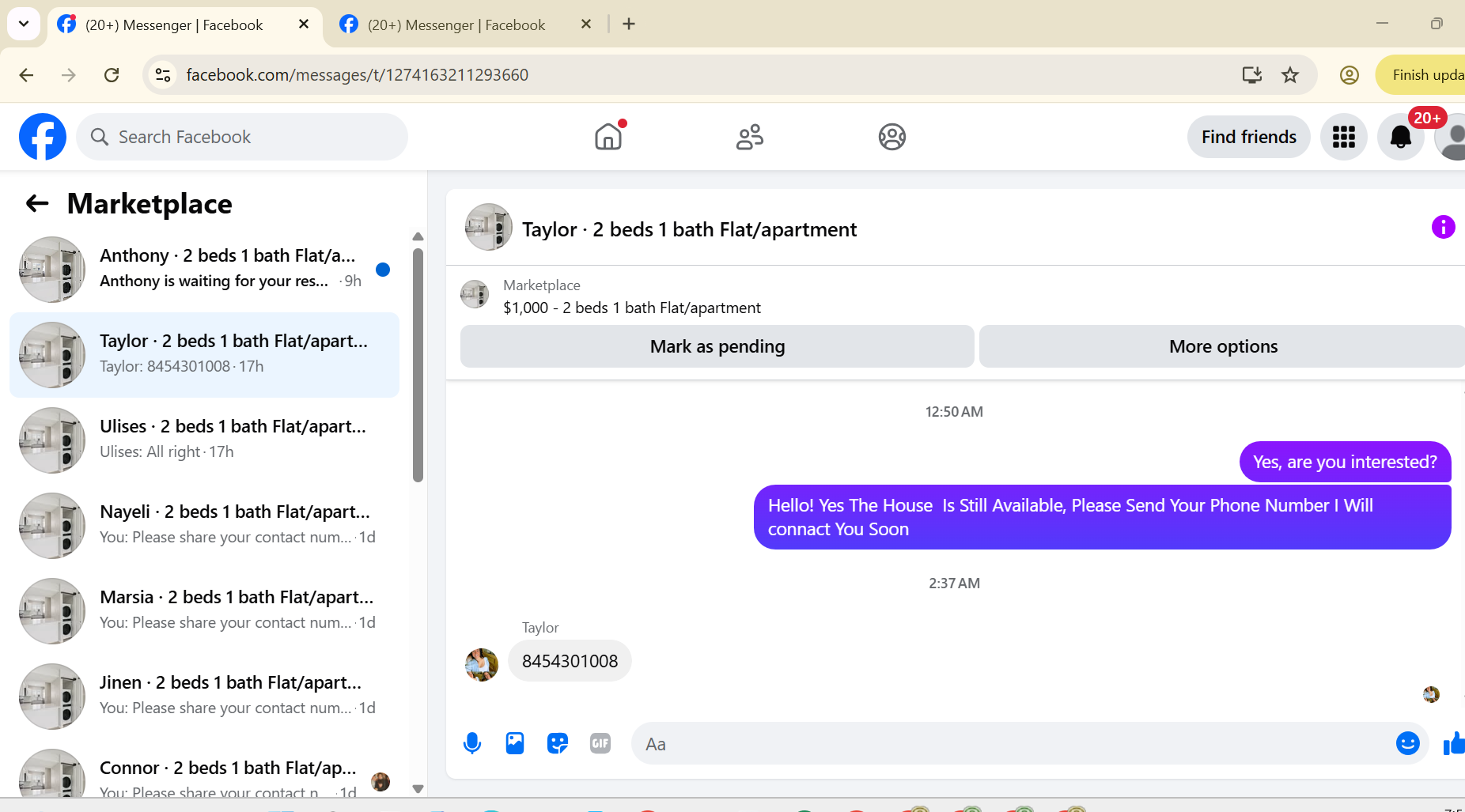
Task: Choose a sticker icon
Action: (558, 743)
